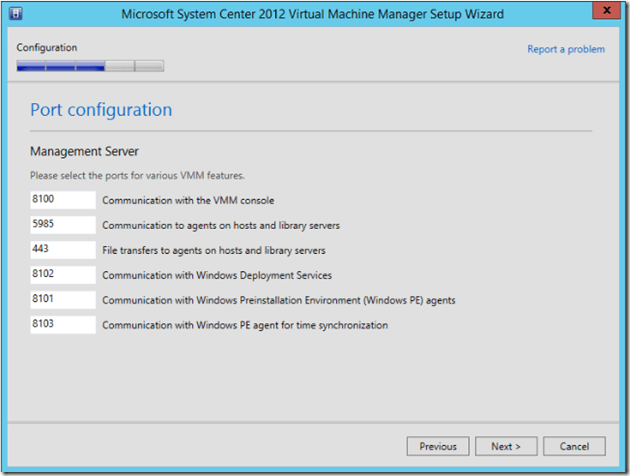Screen dimensions: 630x476
Task: Select the Windows Deployment Services port 8102
Action: coord(62,274)
